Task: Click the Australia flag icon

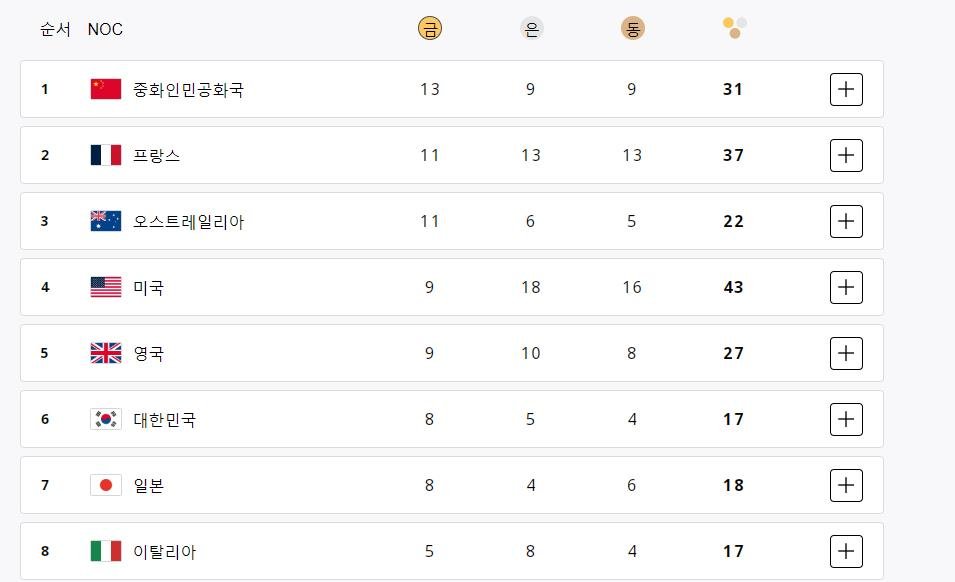Action: click(x=105, y=221)
